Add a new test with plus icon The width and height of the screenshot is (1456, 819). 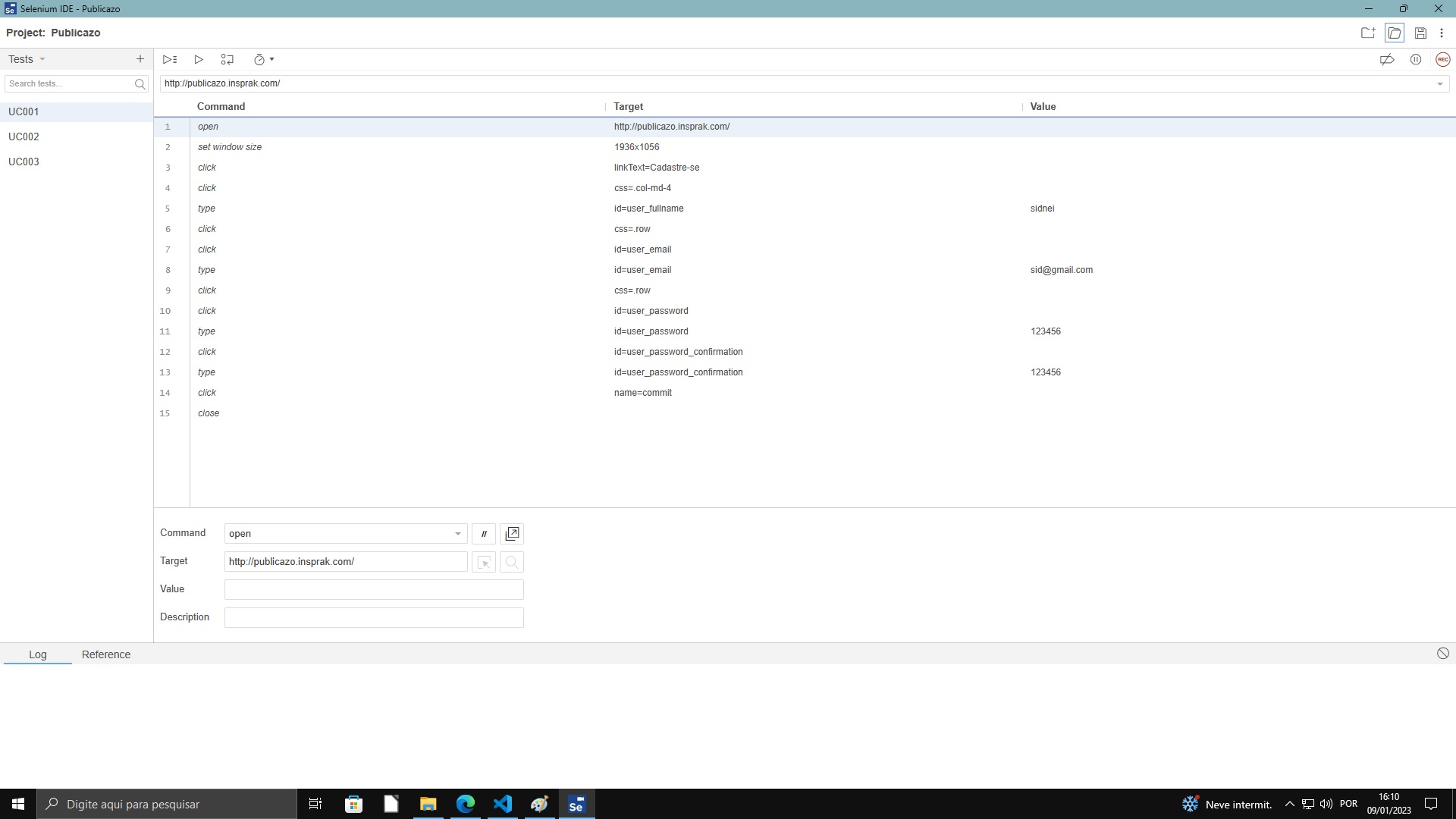tap(140, 59)
